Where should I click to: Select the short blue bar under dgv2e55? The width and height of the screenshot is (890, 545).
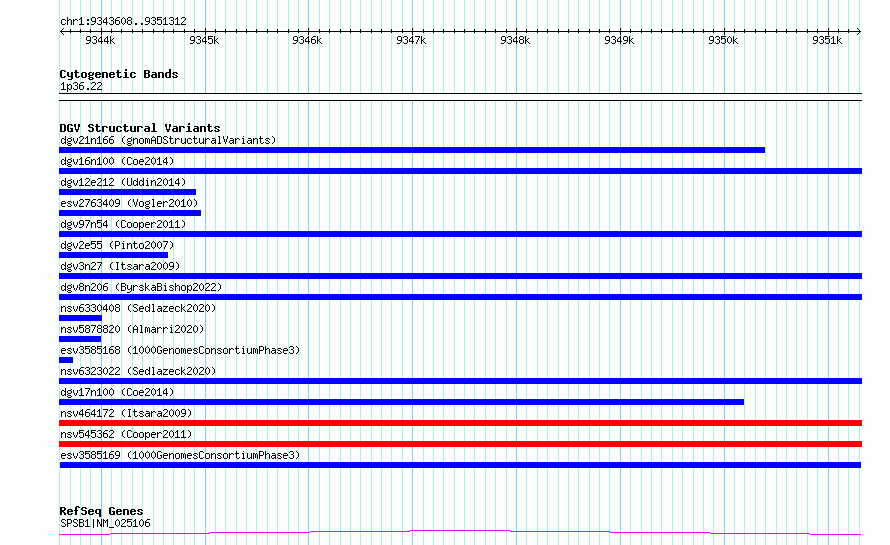click(x=114, y=255)
